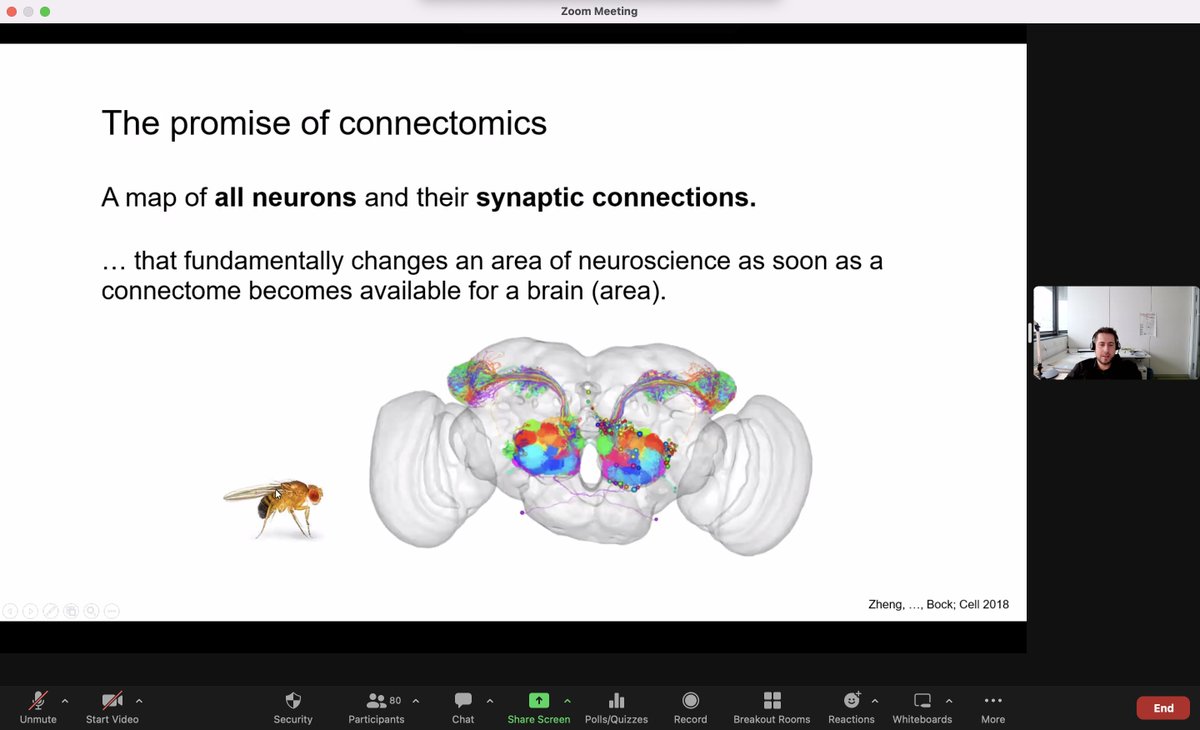This screenshot has height=730, width=1200.
Task: Expand arrow beside Reactions
Action: coord(875,701)
